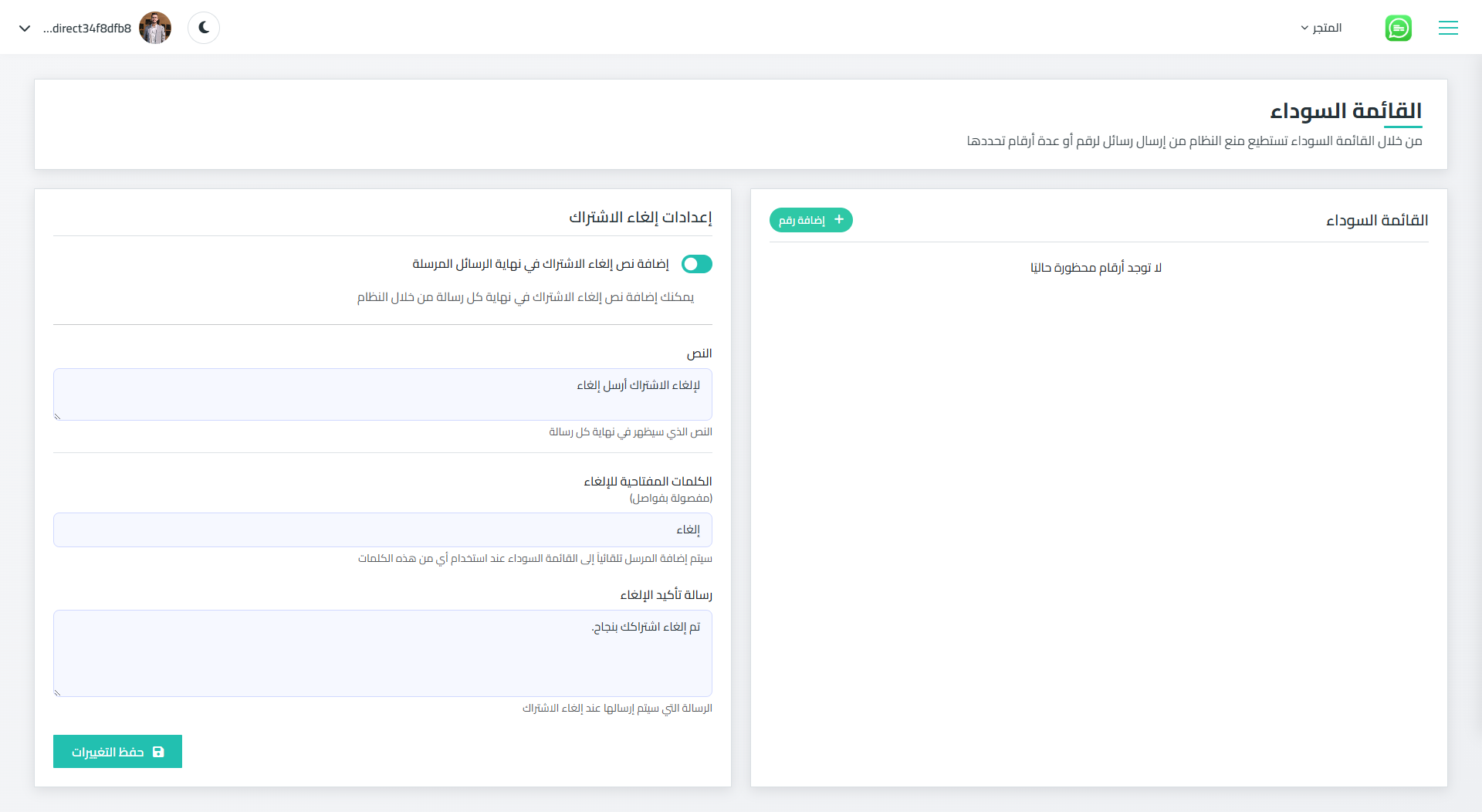Click the resize handle of النص textarea
1482x812 pixels.
[x=57, y=418]
